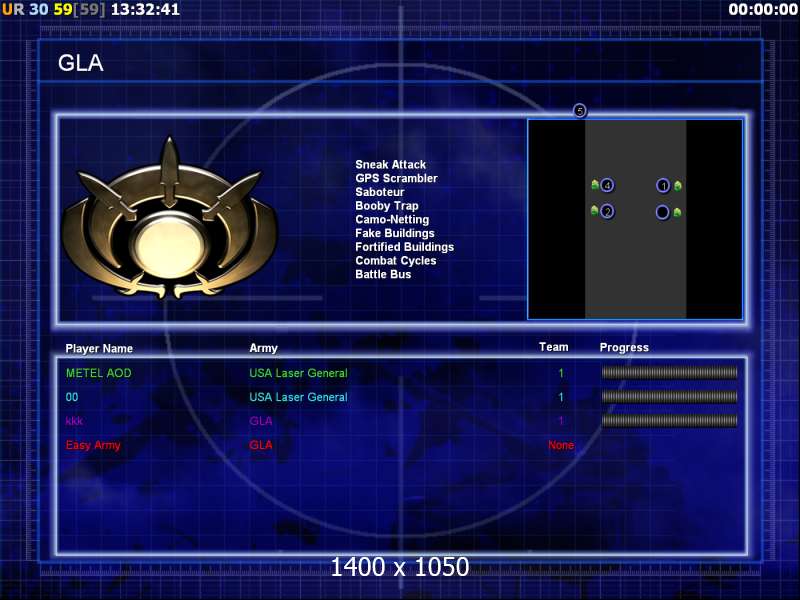Screen dimensions: 800x600
Task: Click the Army column header
Action: coord(263,348)
